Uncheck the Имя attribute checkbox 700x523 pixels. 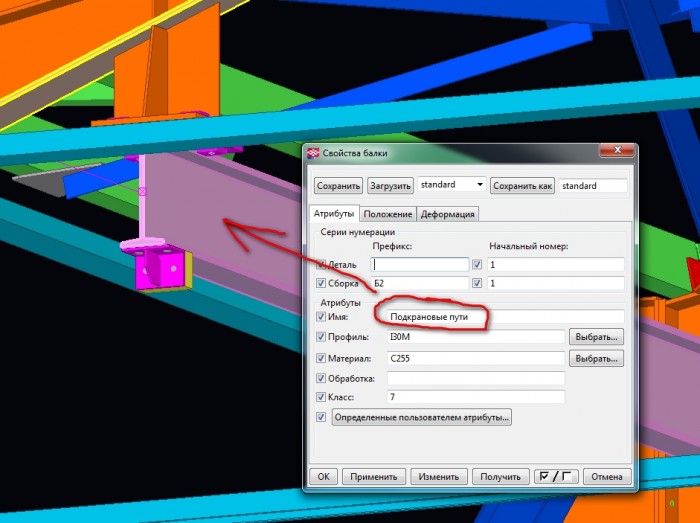click(x=321, y=316)
